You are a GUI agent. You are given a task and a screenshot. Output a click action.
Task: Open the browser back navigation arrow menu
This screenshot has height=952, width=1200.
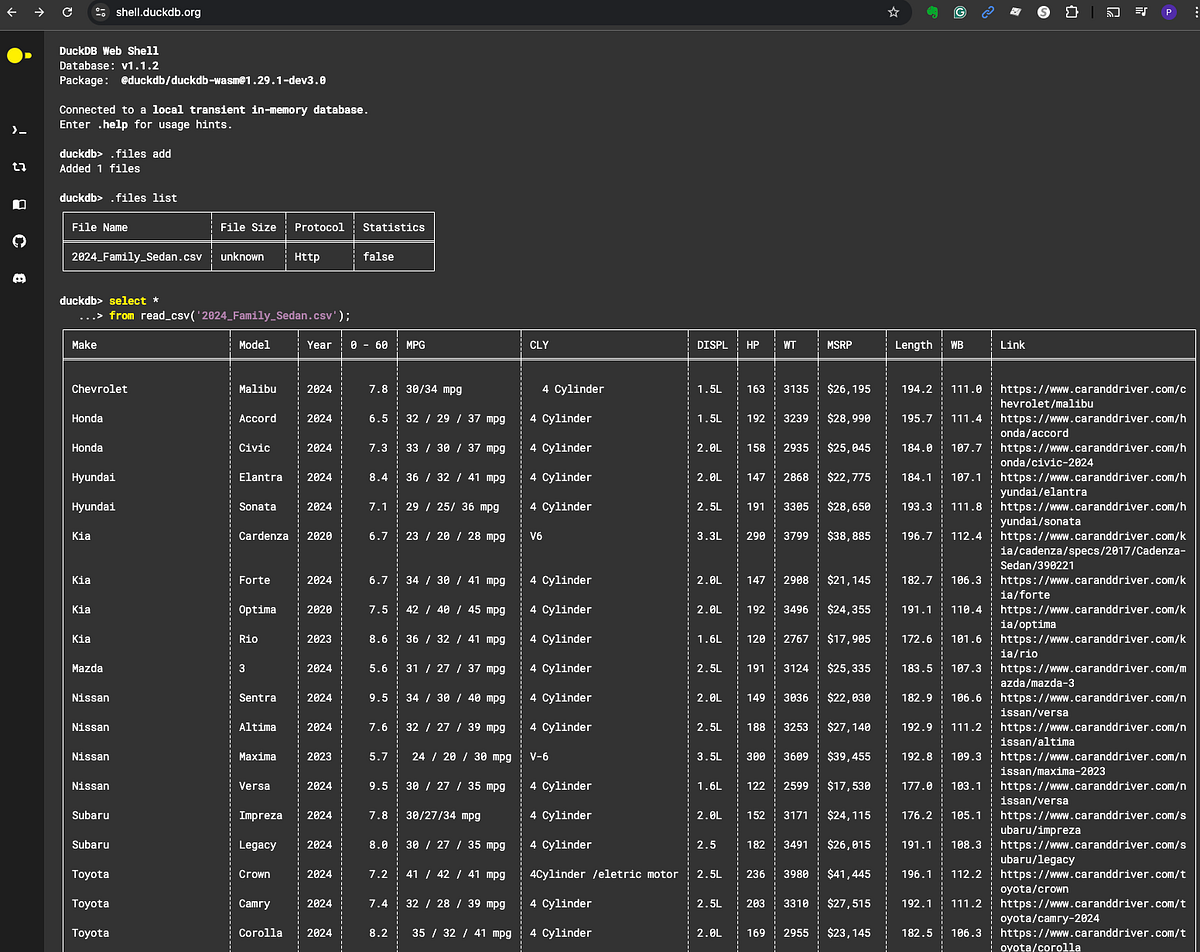coord(14,13)
